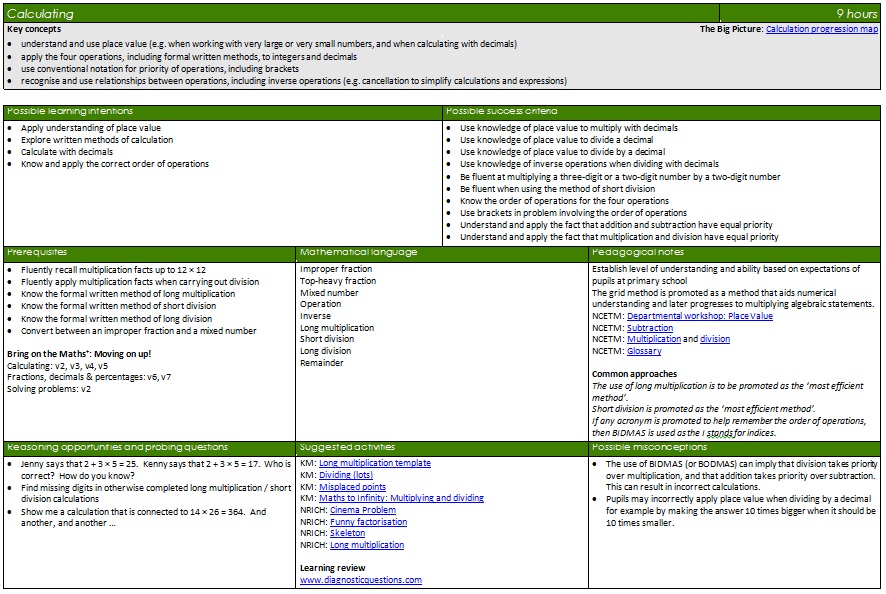Click 'Use brackets in problem involving the order of operations'
Image resolution: width=886 pixels, height=594 pixels.
[x=574, y=213]
